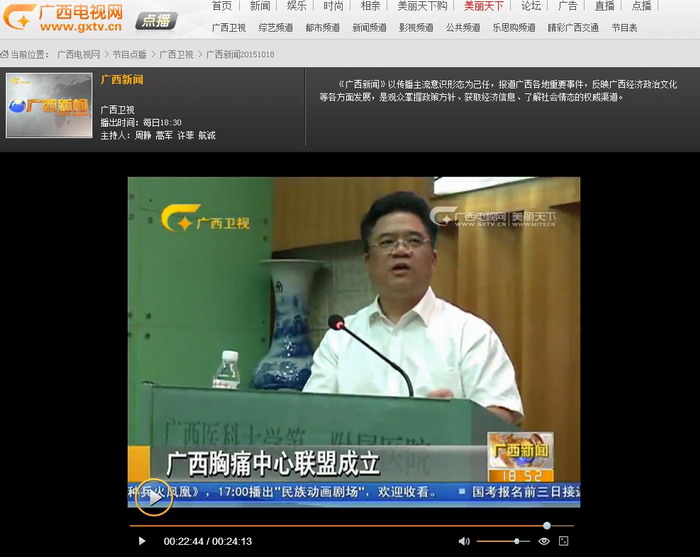Viewport: 700px width, 557px height.
Task: Click the large circular play overlay on video
Action: click(153, 498)
